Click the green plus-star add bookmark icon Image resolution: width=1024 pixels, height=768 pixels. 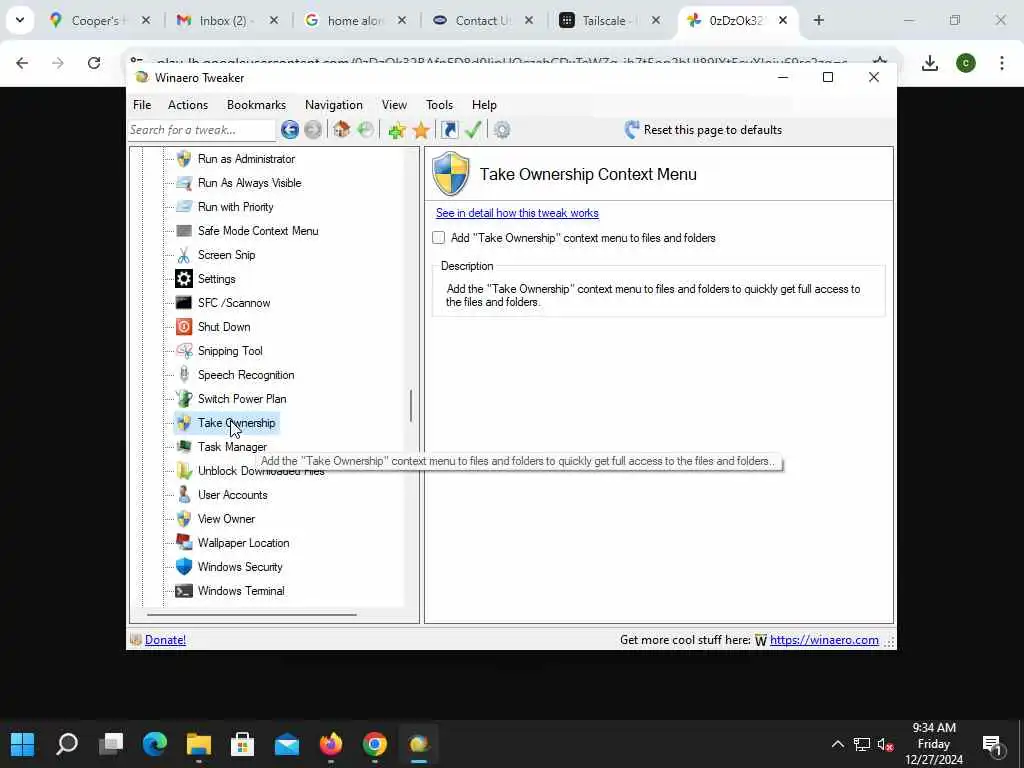tap(396, 130)
